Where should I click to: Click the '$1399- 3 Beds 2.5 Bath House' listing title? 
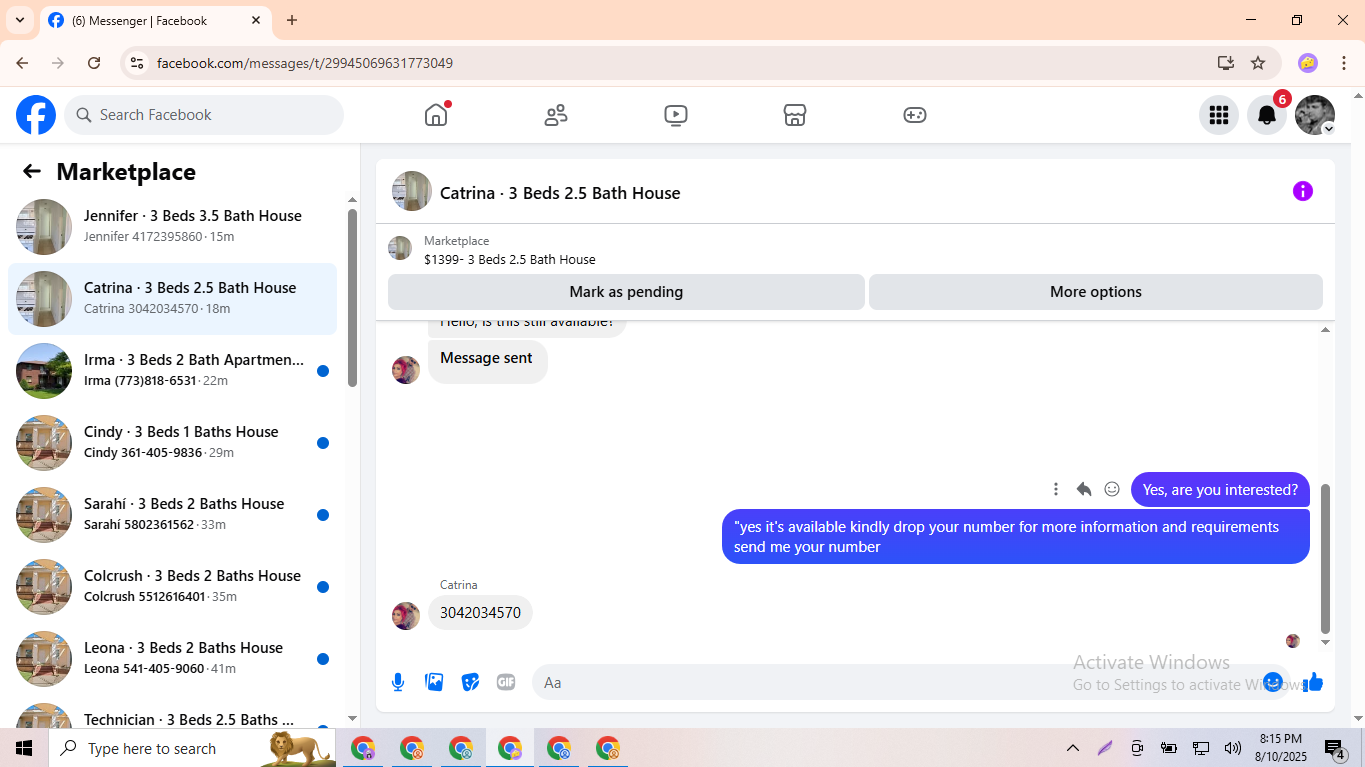pyautogui.click(x=510, y=260)
